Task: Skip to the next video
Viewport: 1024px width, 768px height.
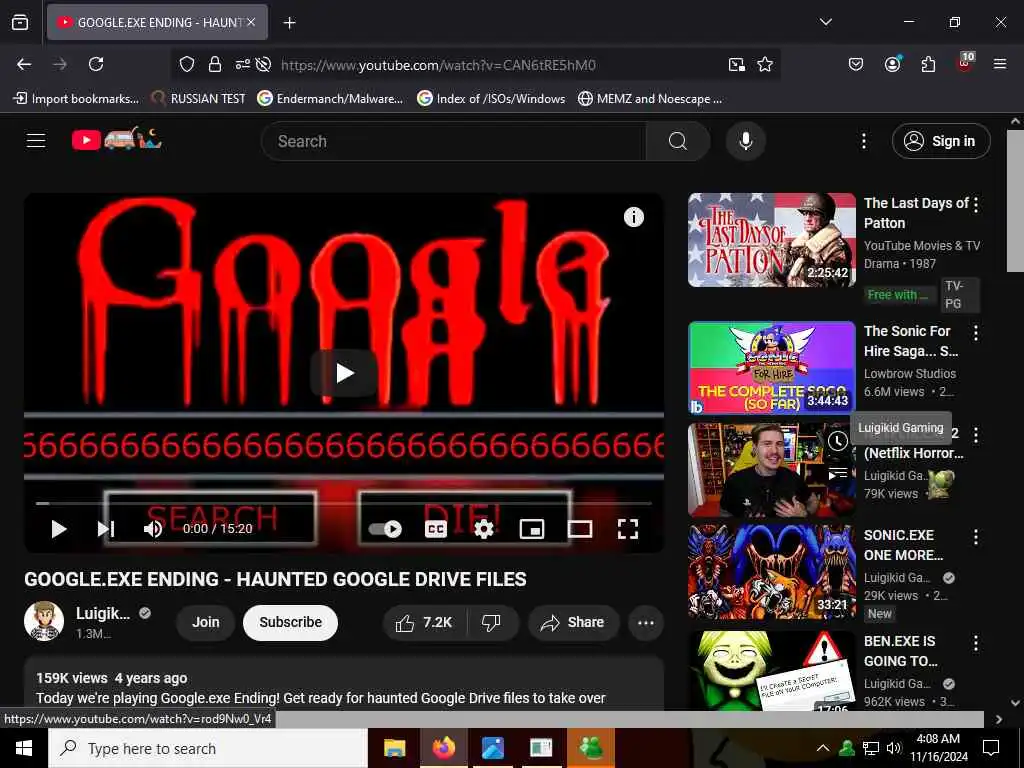Action: point(106,529)
